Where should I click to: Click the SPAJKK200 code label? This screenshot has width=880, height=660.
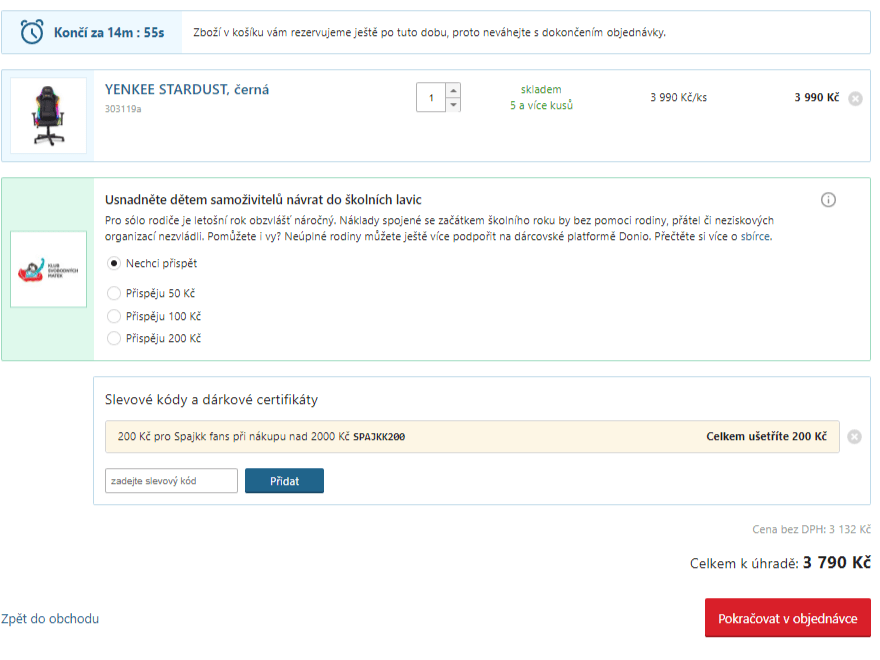pos(379,437)
